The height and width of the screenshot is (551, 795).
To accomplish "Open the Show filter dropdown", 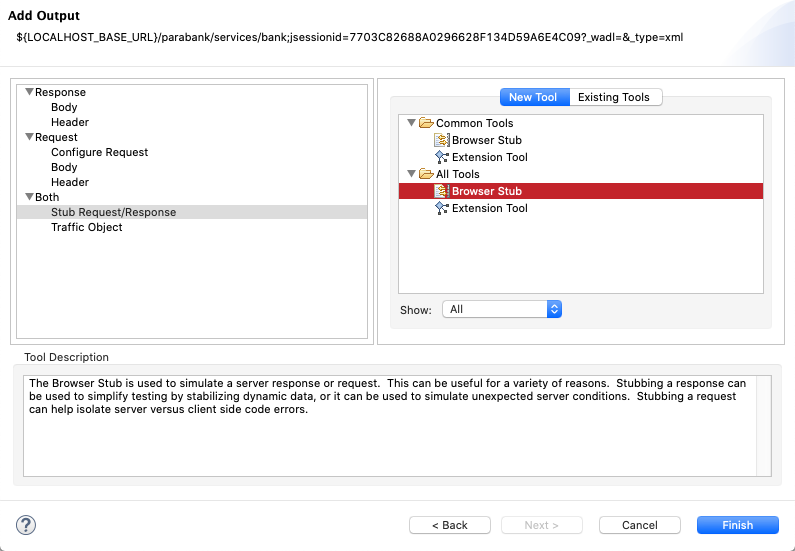I will coord(502,309).
